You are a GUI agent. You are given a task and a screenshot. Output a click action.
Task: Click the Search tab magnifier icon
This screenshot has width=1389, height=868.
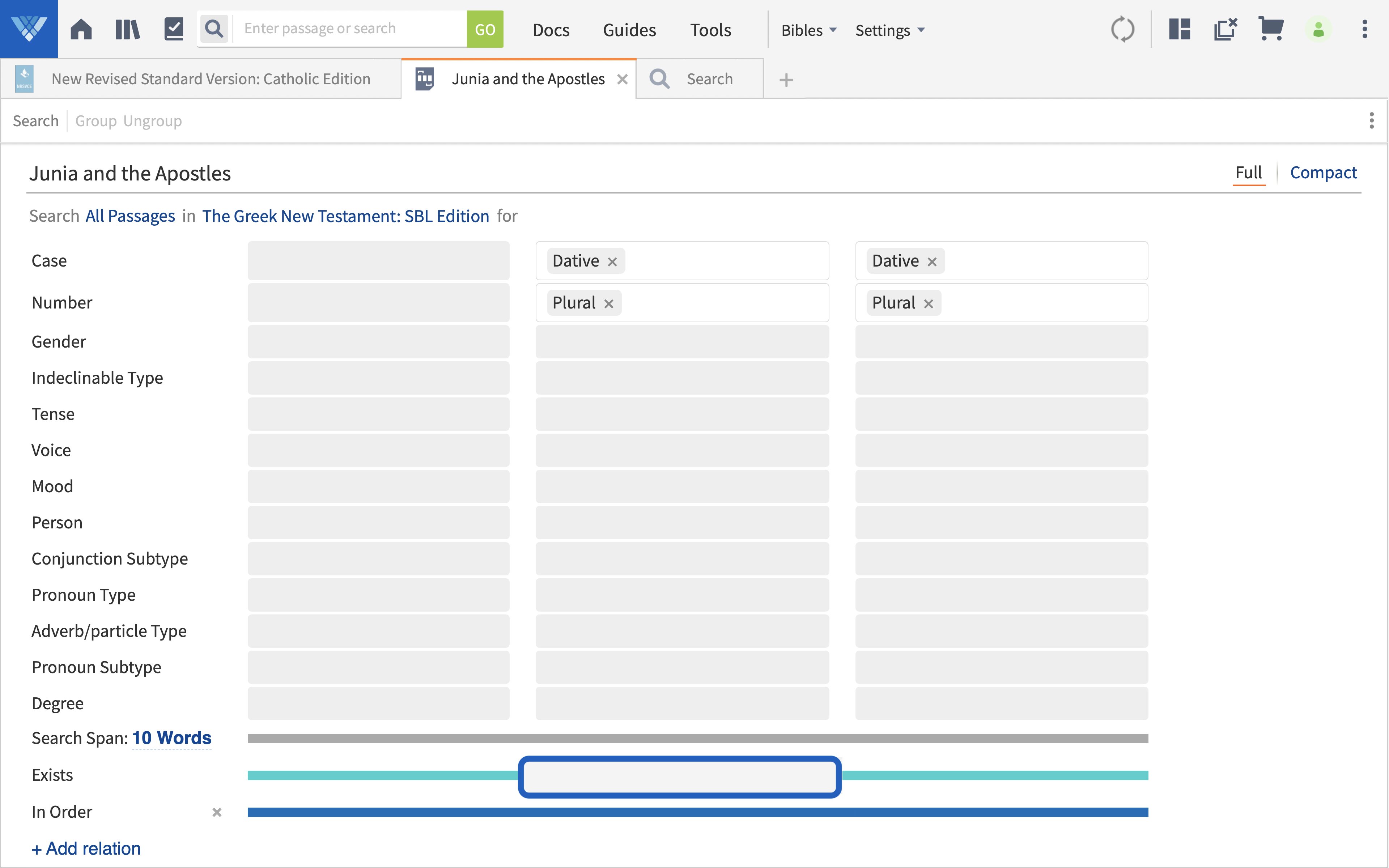point(659,78)
